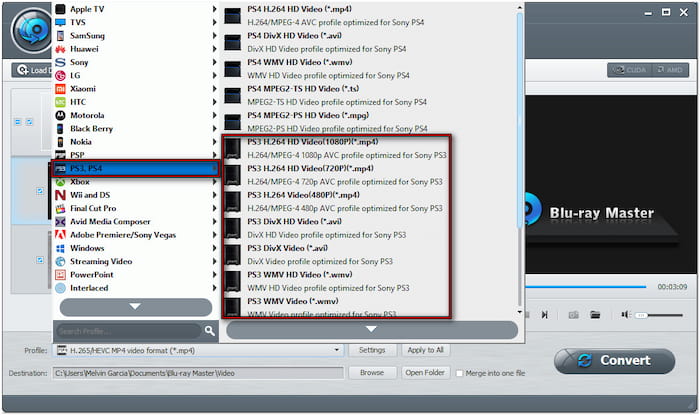Screen dimensions: 700x415
Task: Adjust the volume slider
Action: 655,314
